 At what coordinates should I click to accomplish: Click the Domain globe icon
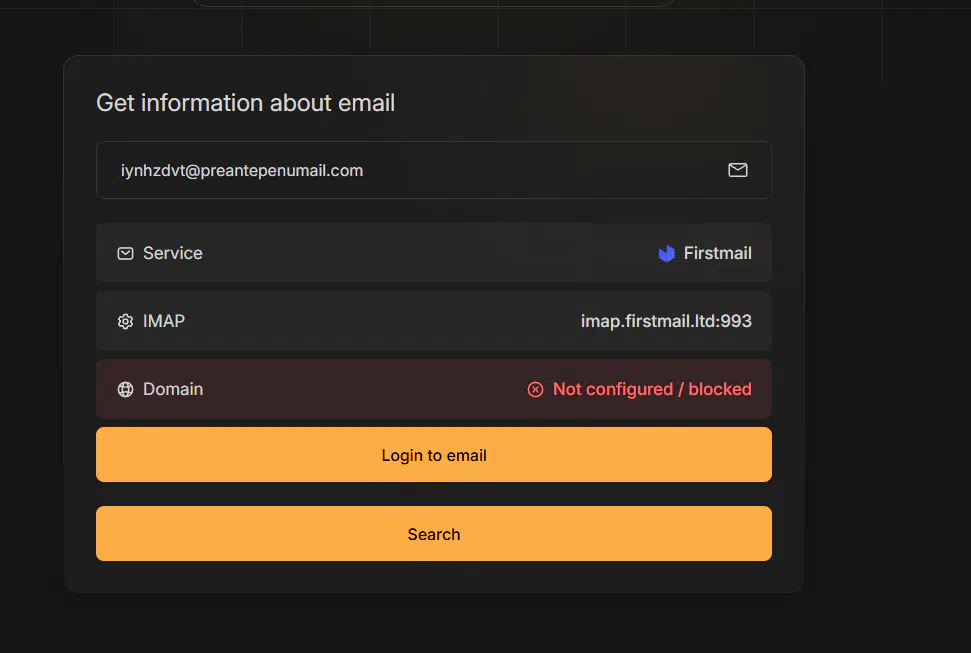coord(126,389)
